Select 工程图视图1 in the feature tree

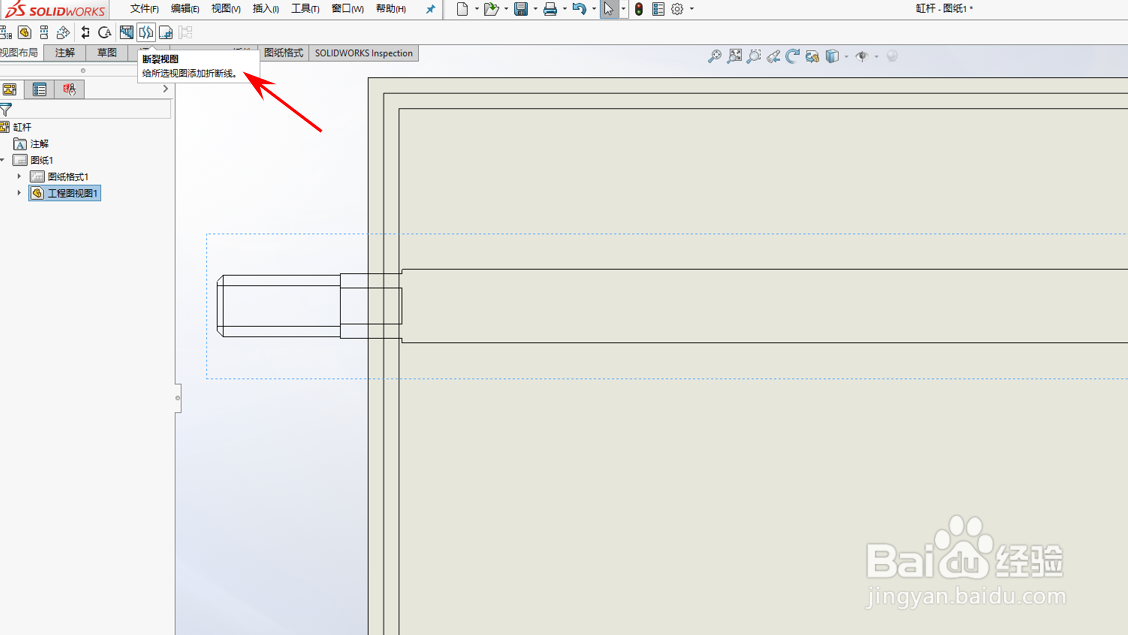(65, 193)
